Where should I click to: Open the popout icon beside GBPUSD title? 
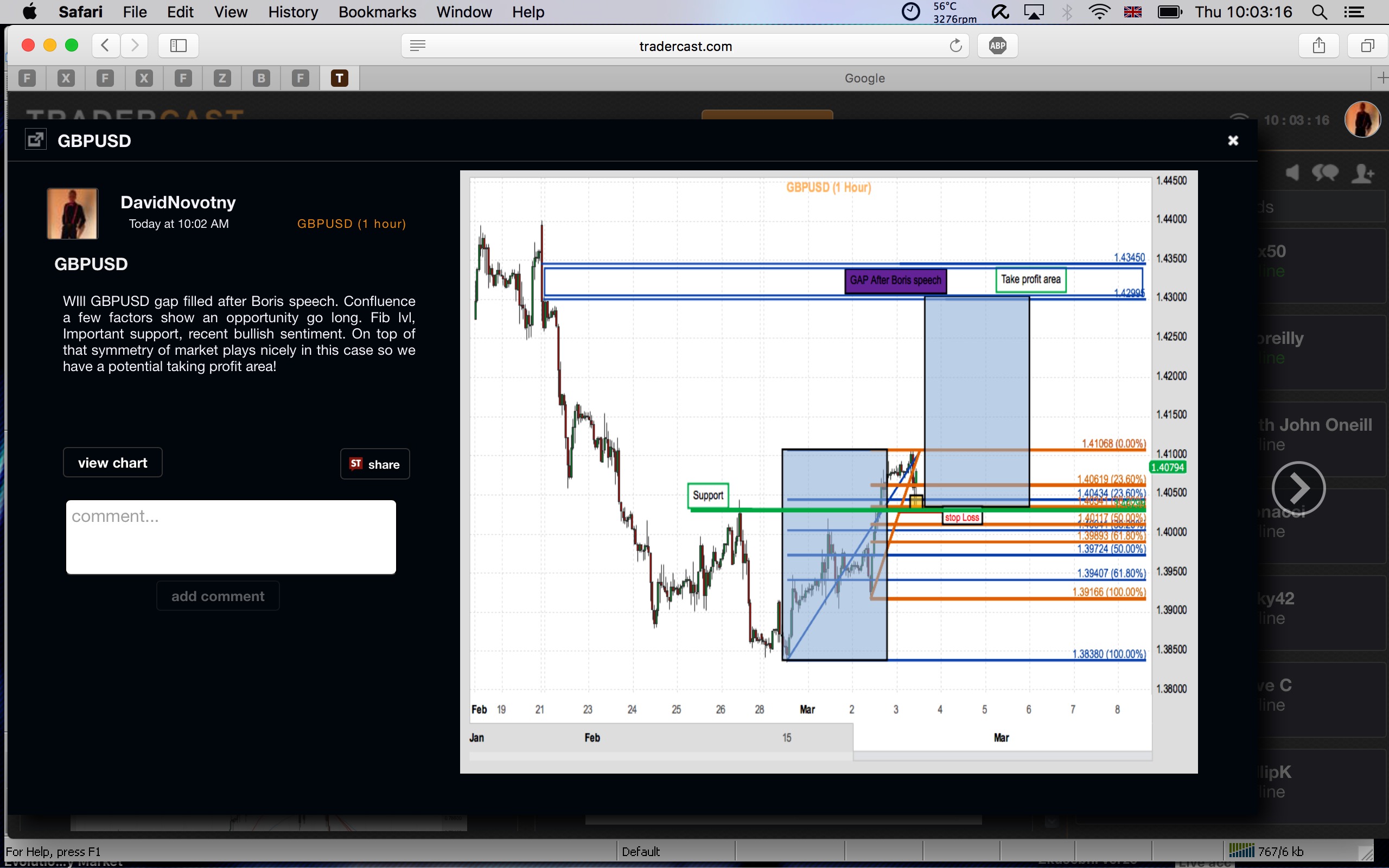click(x=36, y=139)
